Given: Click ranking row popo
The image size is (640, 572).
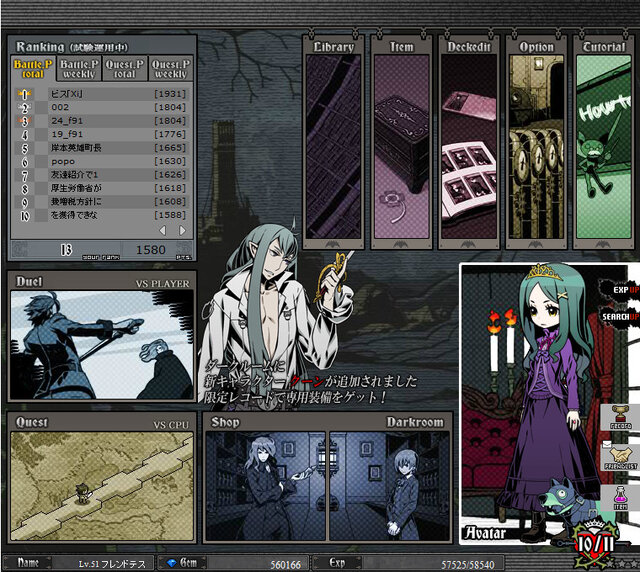Looking at the screenshot, I should click(x=102, y=161).
